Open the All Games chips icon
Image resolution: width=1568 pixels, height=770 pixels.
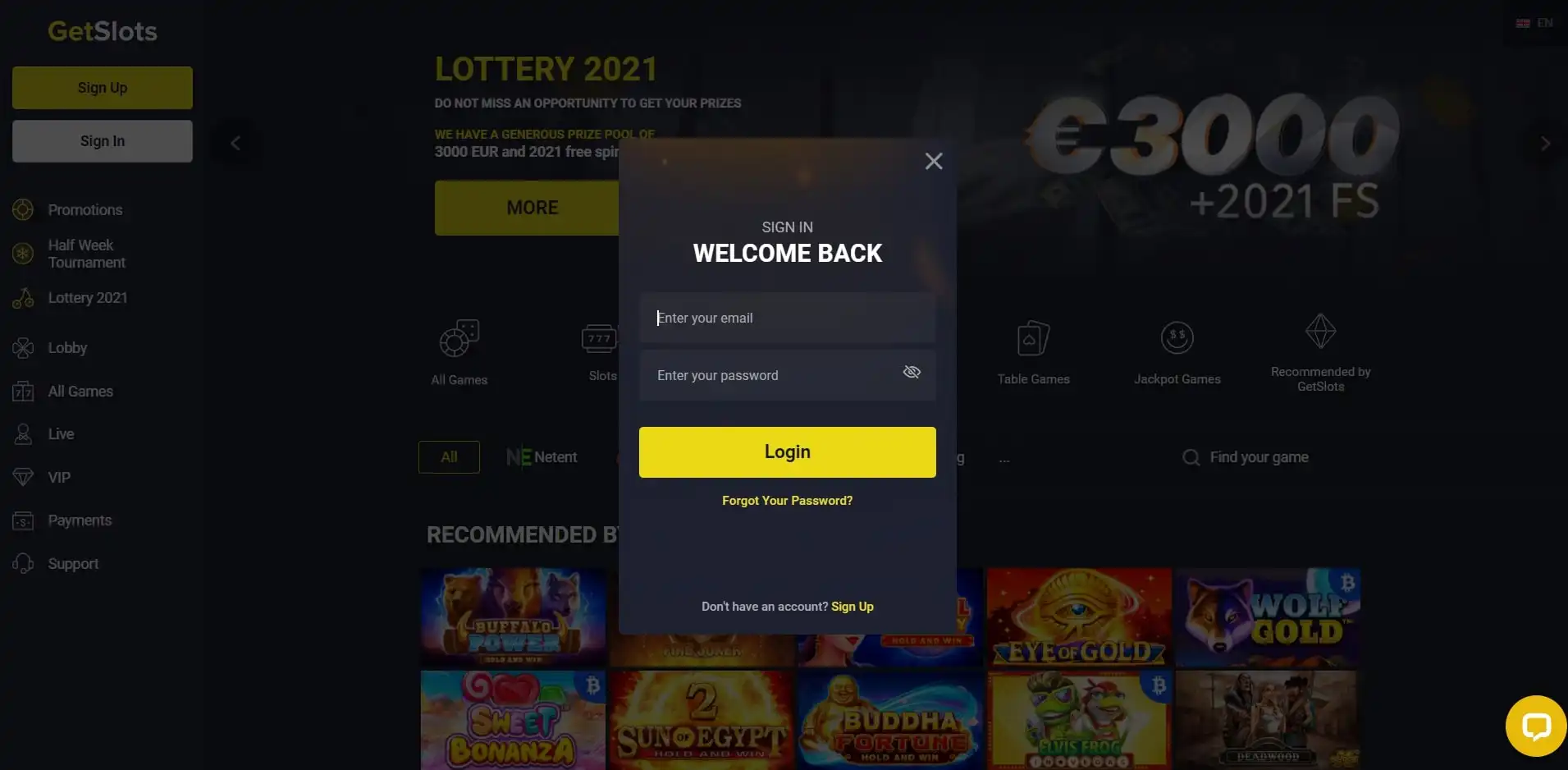coord(459,338)
